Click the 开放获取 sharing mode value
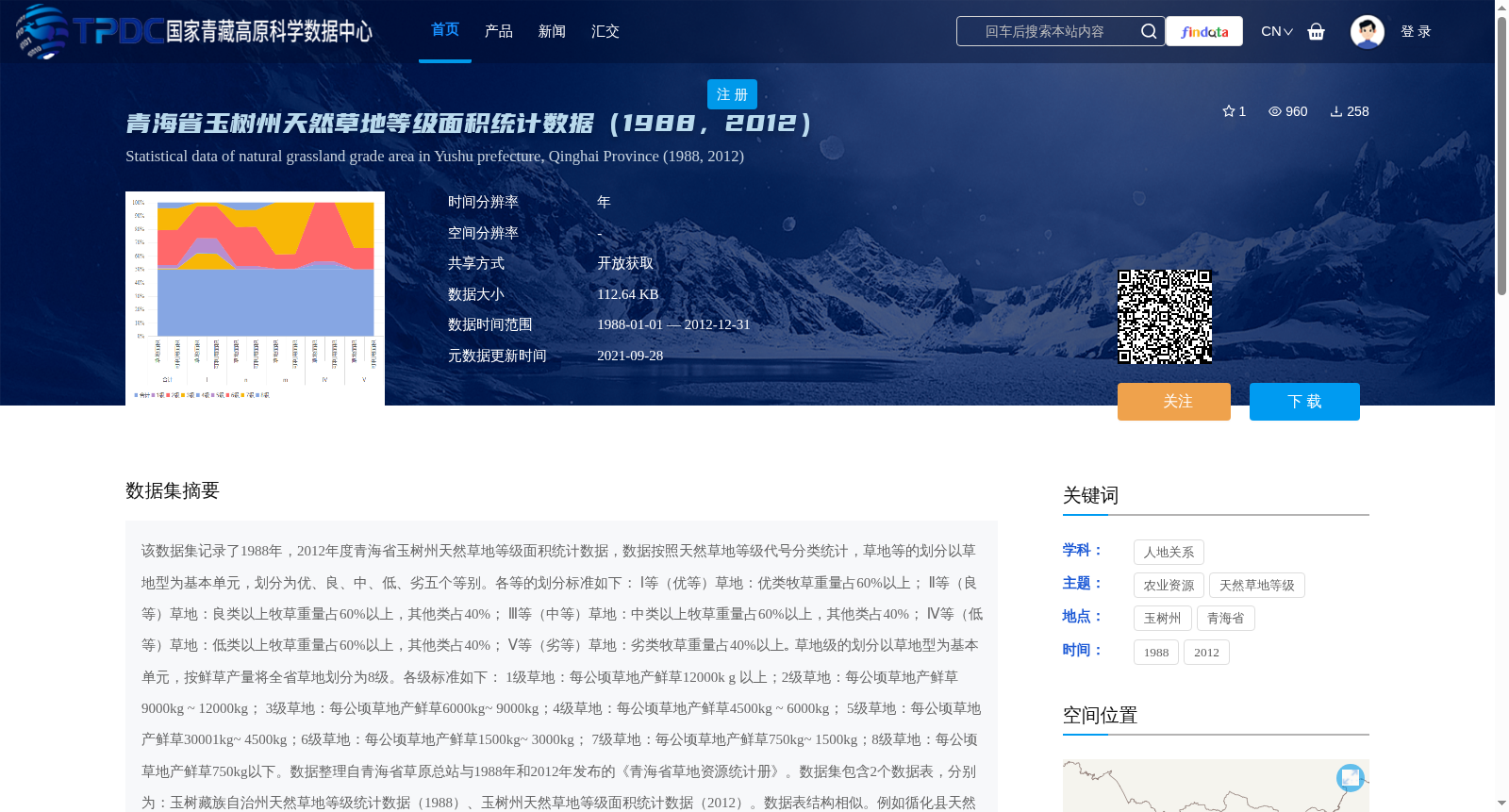Viewport: 1509px width, 812px height. pos(625,263)
